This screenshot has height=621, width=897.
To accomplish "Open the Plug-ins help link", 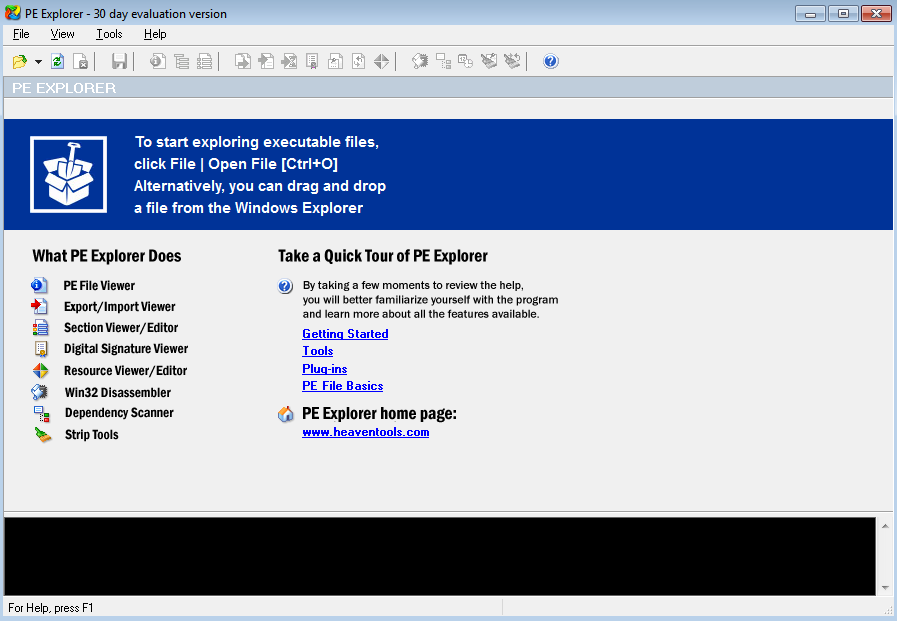I will coord(324,369).
